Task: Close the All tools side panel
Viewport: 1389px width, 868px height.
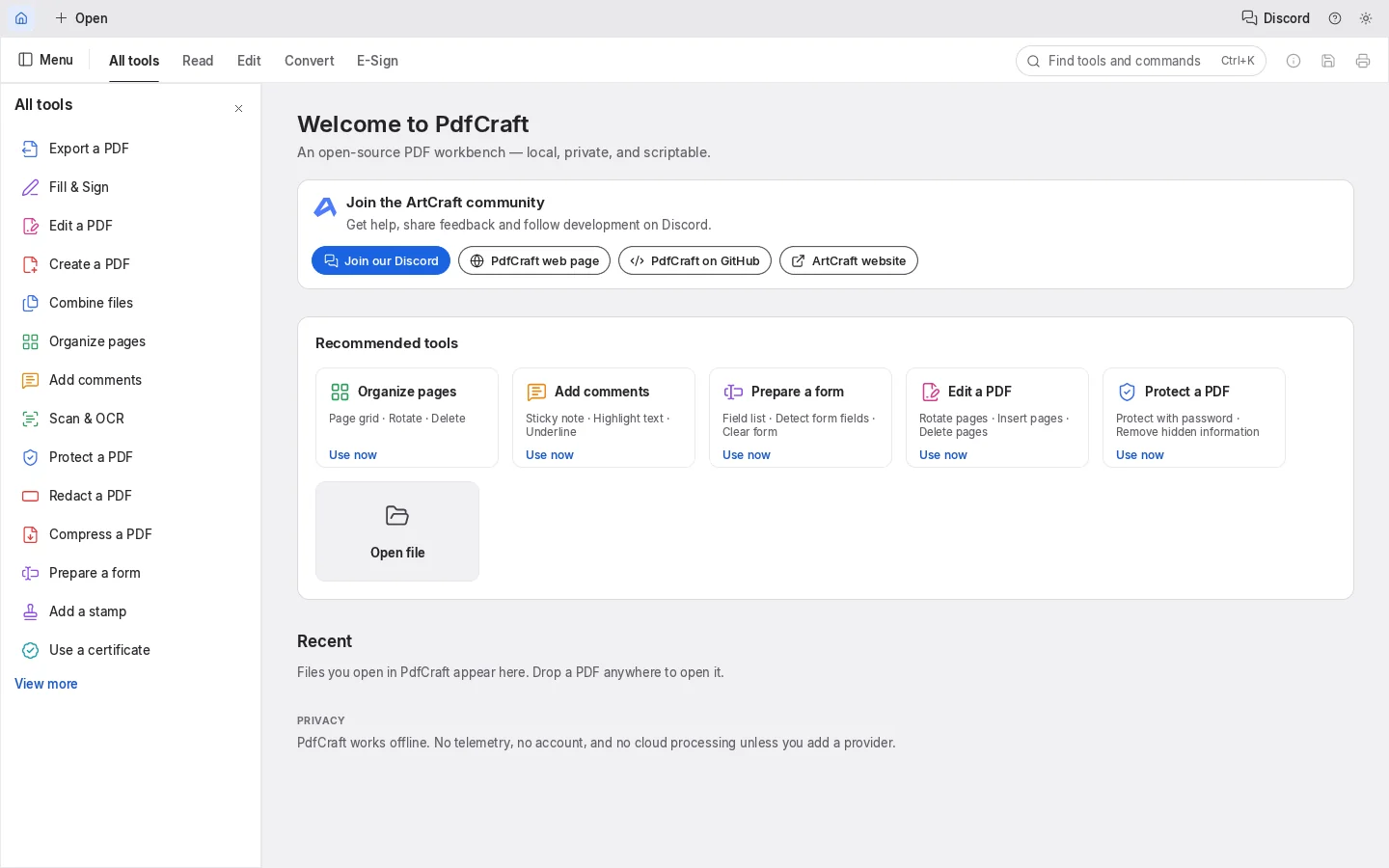Action: coord(239,109)
